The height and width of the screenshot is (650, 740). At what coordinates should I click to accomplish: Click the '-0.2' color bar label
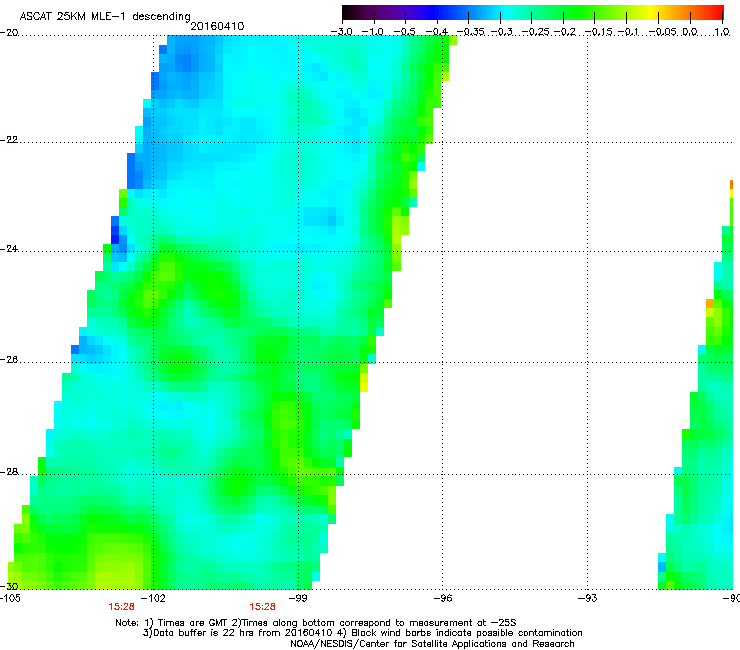[565, 32]
